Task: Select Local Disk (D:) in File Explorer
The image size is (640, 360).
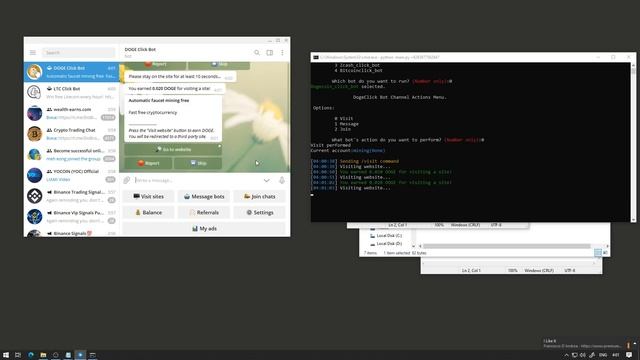Action: [x=386, y=244]
